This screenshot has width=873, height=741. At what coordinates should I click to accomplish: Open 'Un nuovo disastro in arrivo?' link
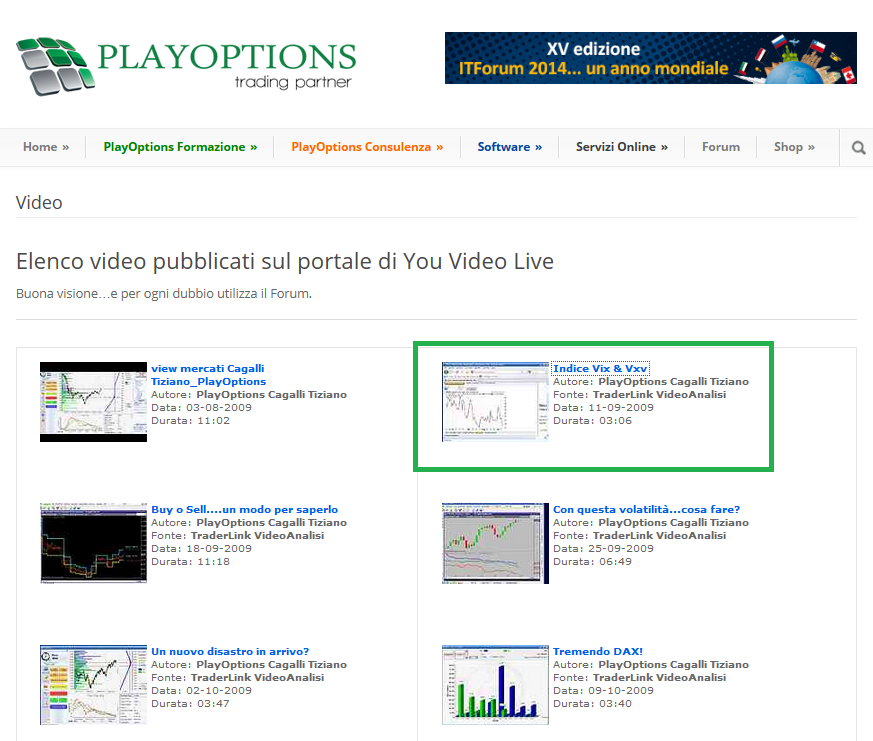click(x=230, y=651)
